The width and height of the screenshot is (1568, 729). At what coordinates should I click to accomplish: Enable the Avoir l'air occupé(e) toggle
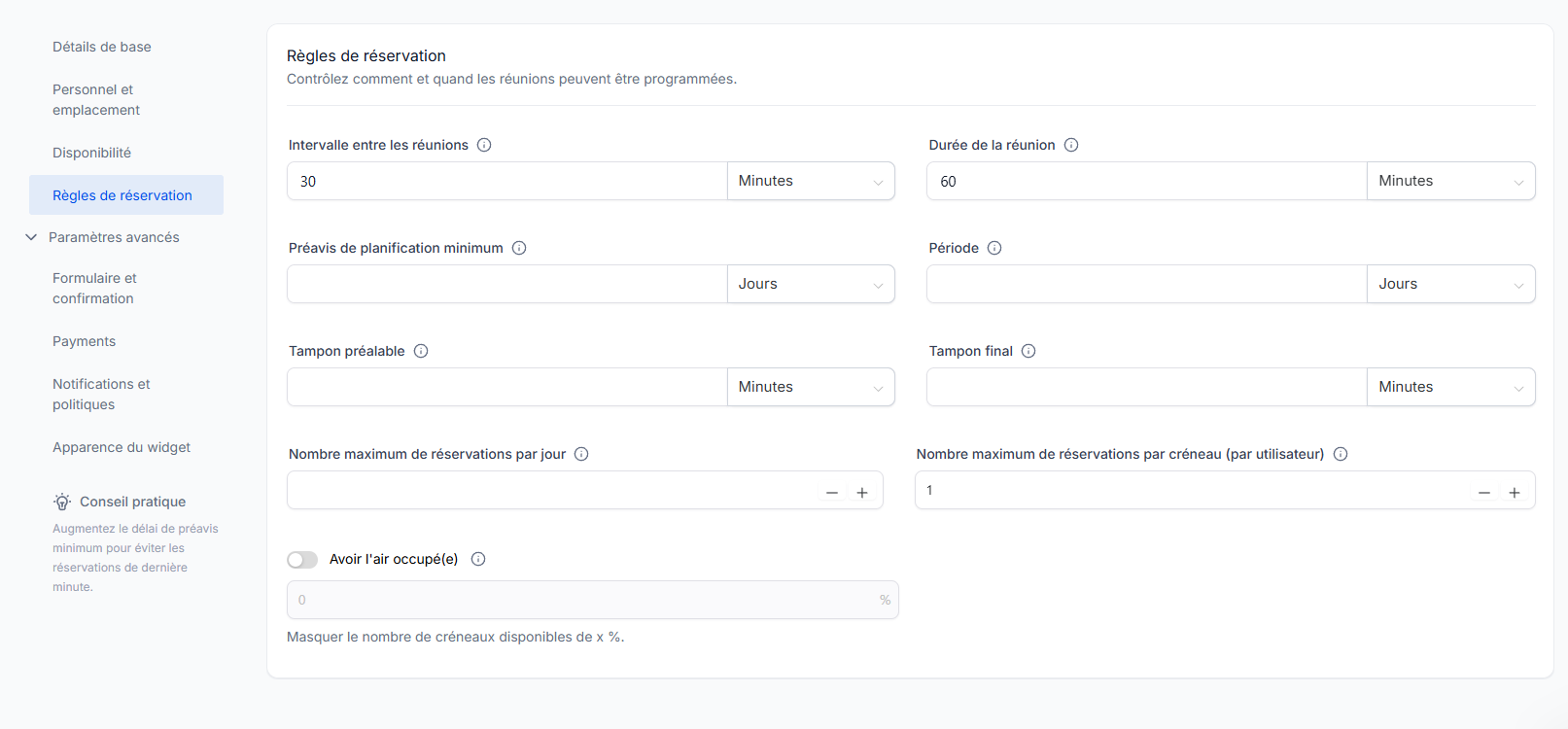(302, 560)
